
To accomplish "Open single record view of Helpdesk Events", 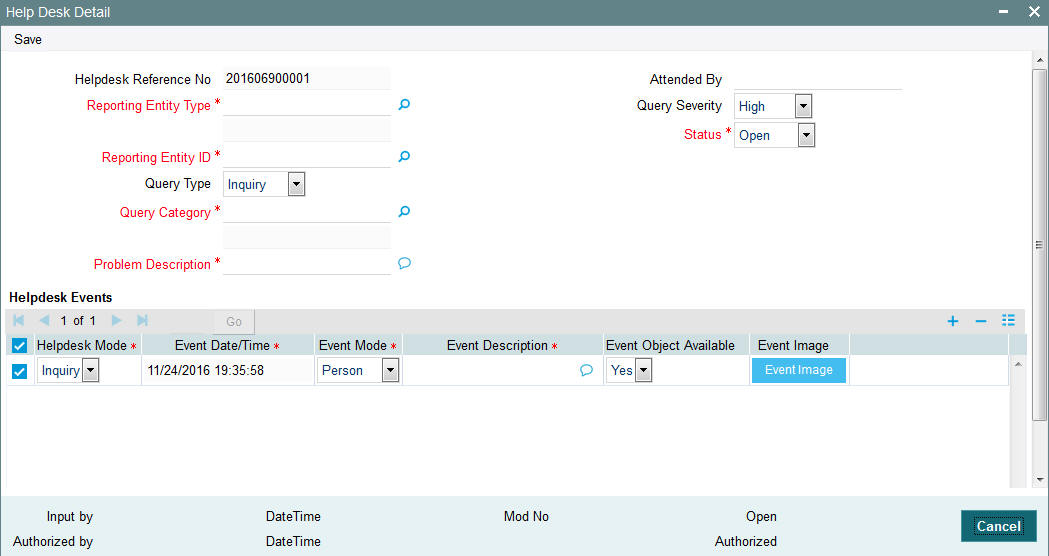I will coord(1008,320).
